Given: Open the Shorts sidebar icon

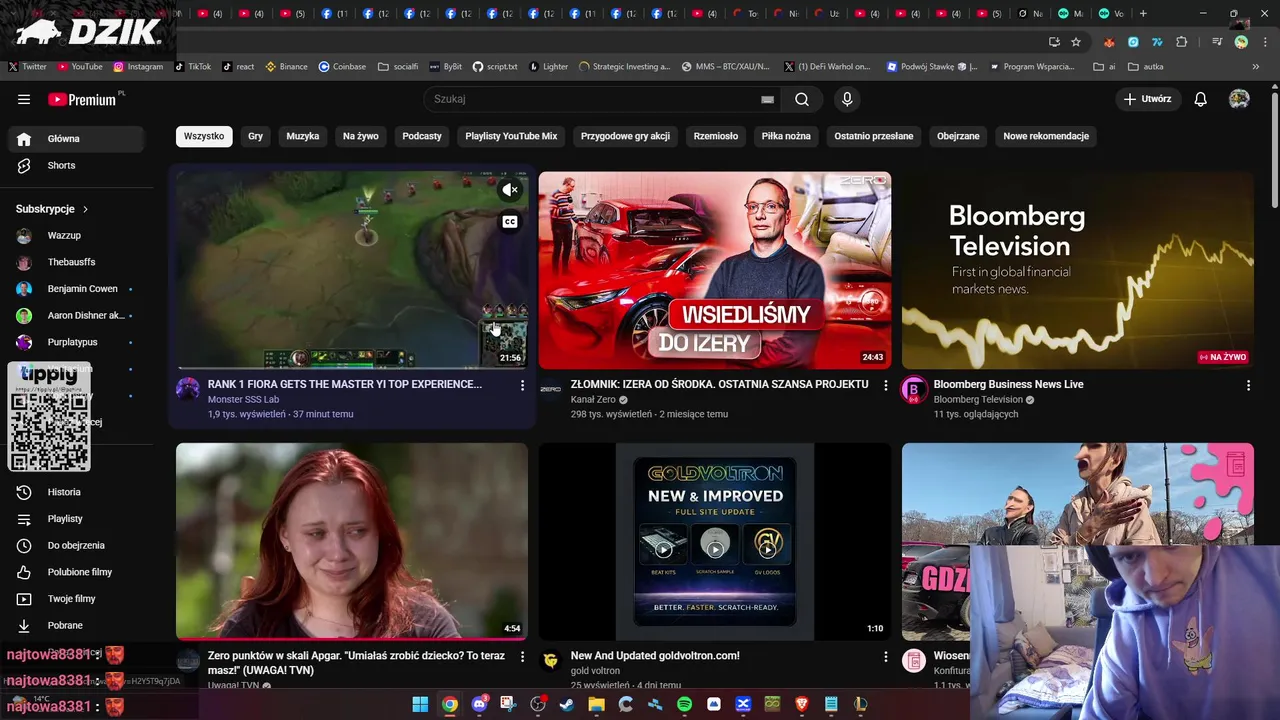Looking at the screenshot, I should [24, 165].
